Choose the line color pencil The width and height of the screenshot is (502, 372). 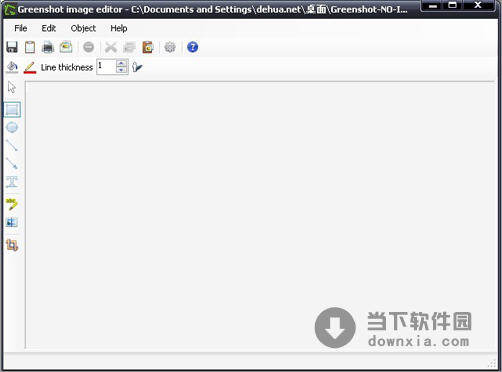pos(30,67)
